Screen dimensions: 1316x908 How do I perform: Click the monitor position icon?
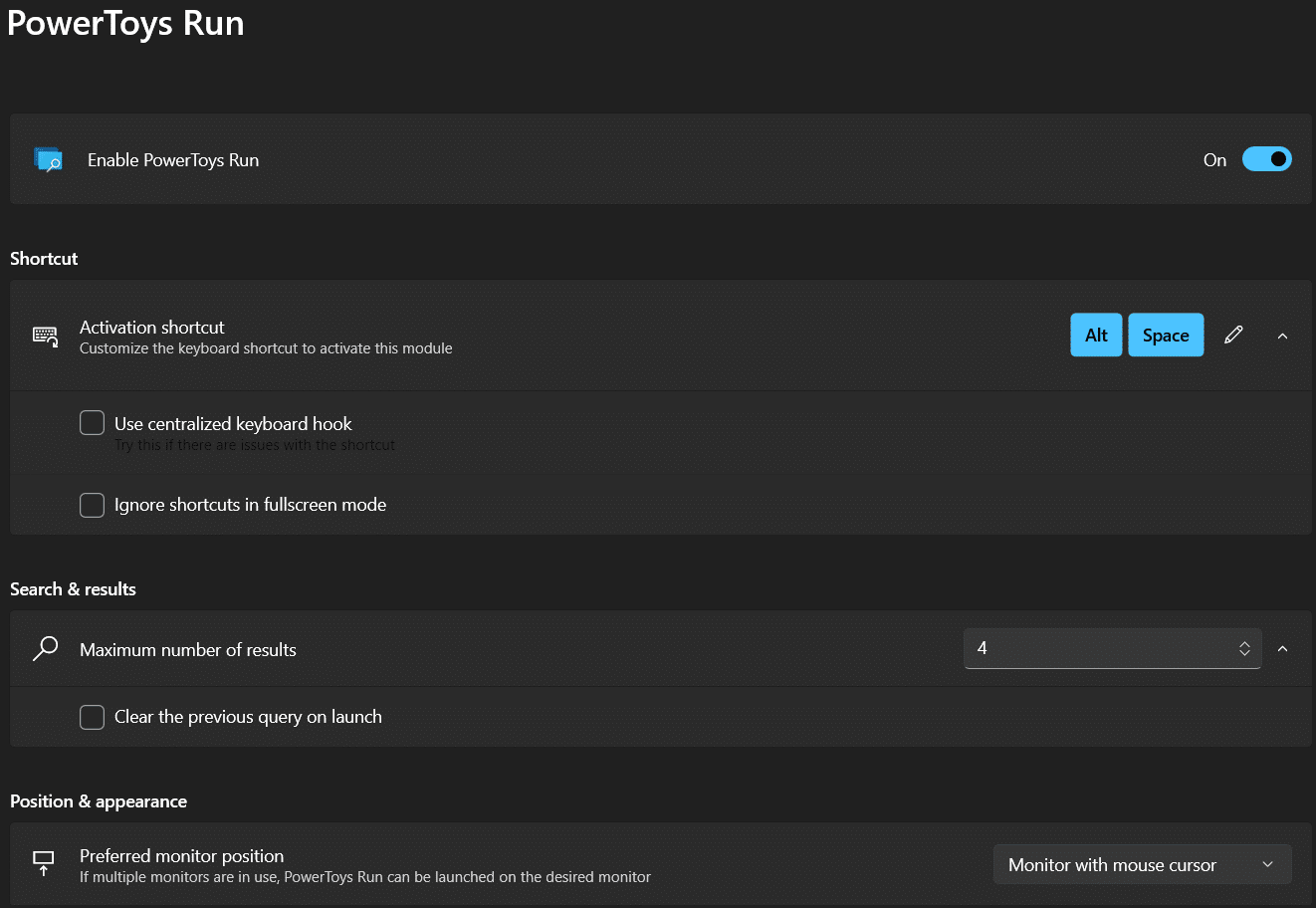tap(44, 863)
